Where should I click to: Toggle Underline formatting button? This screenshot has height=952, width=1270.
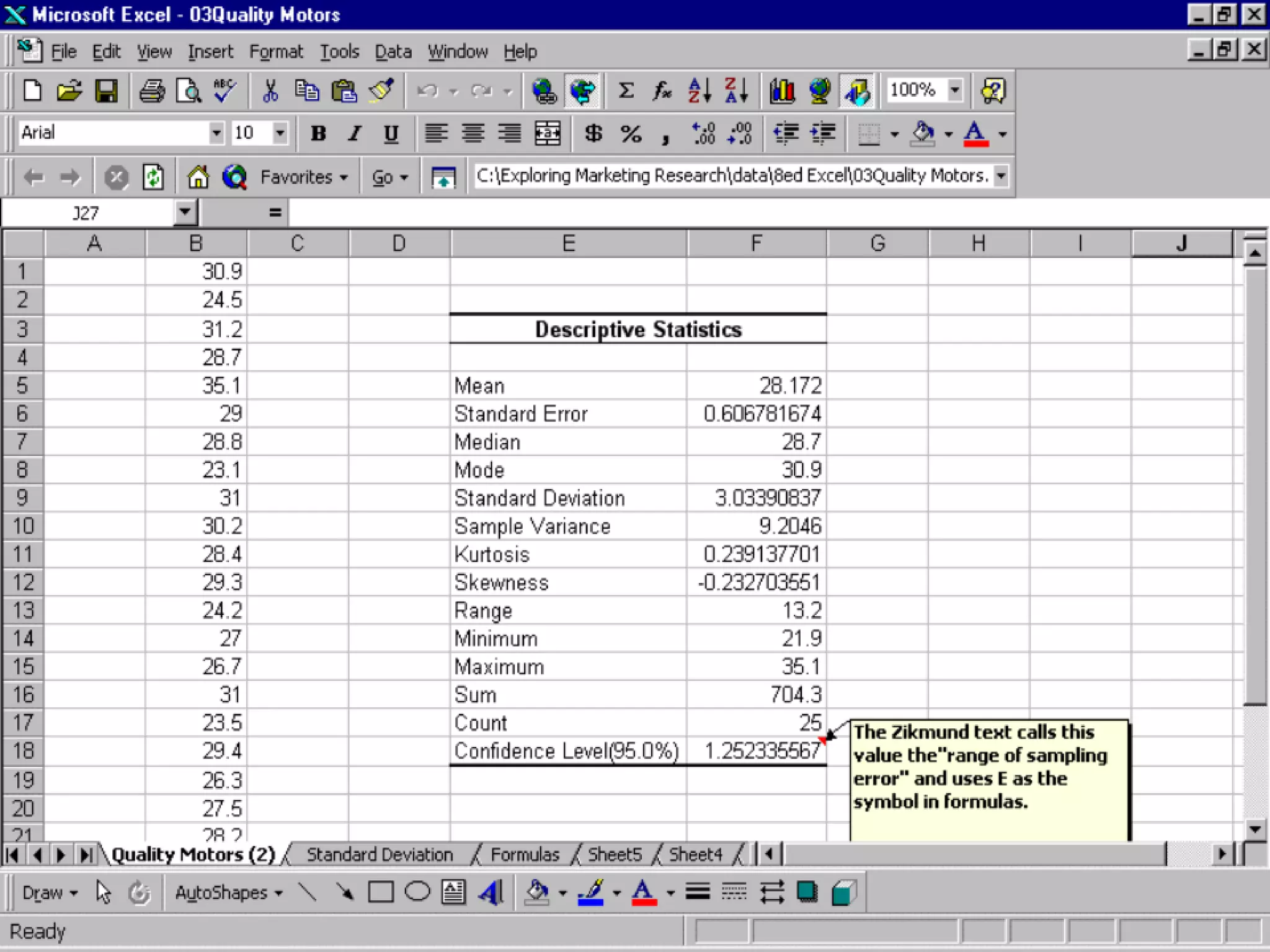391,133
